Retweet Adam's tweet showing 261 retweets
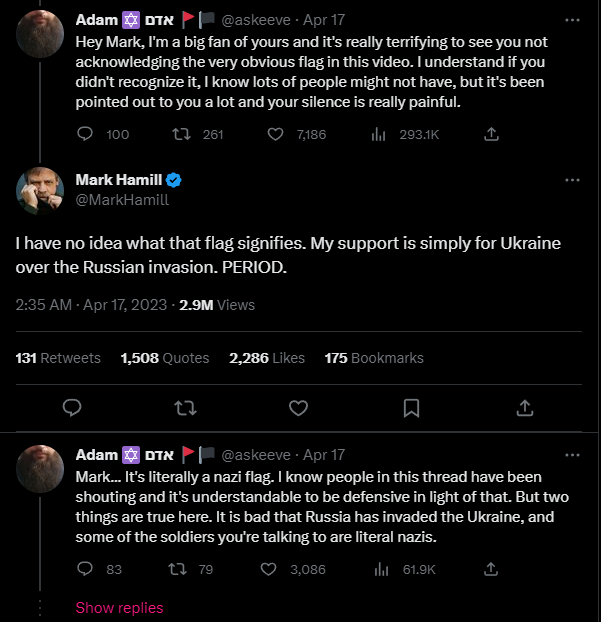The image size is (601, 622). pos(182,134)
